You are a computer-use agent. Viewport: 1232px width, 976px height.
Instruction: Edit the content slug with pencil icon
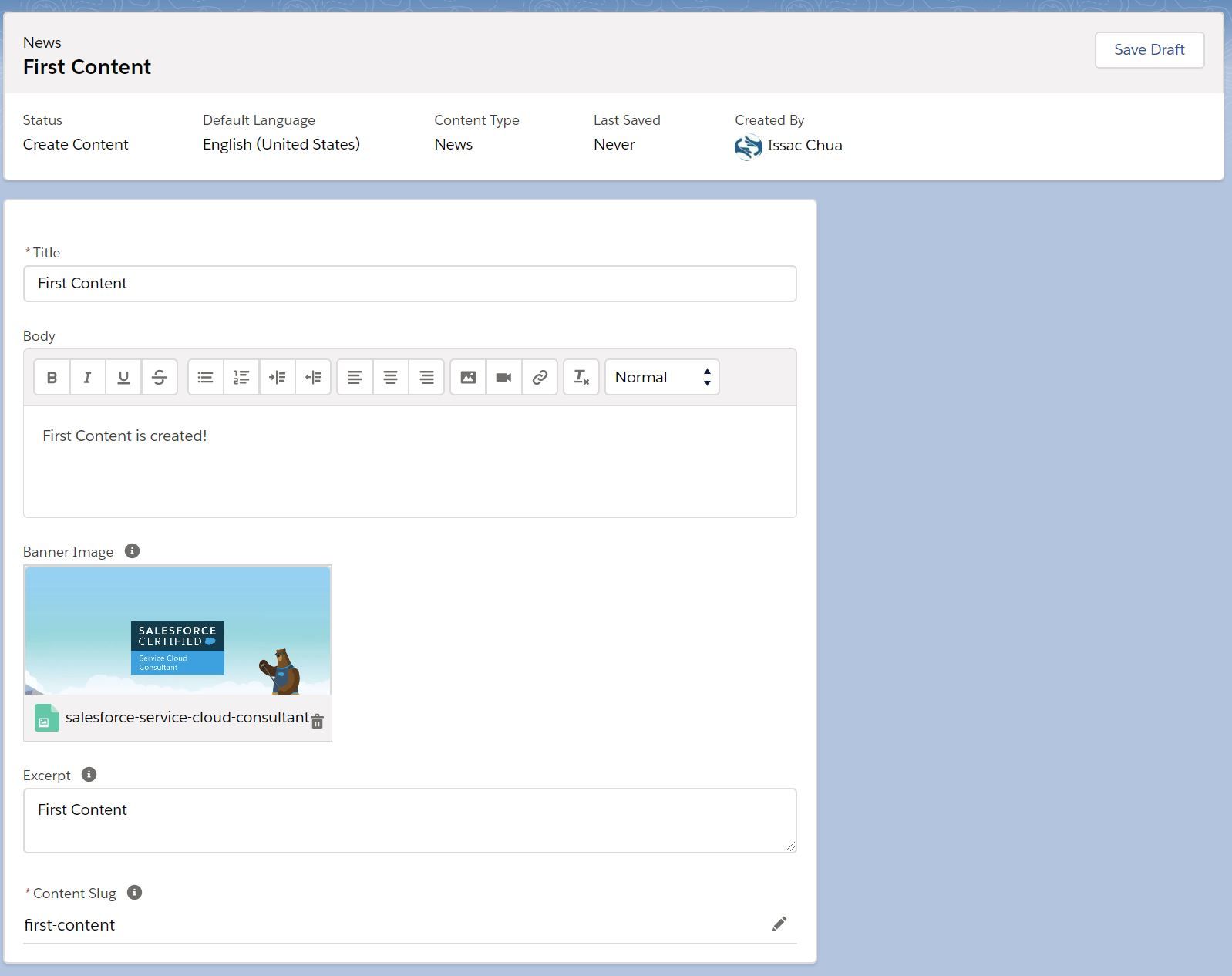tap(779, 924)
